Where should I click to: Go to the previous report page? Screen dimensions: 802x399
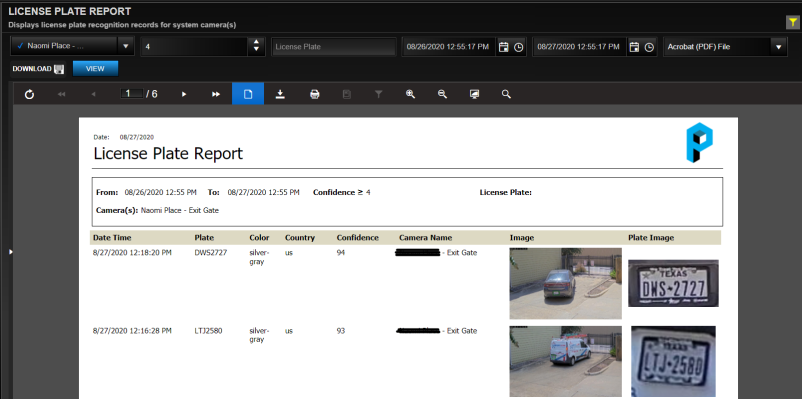[x=93, y=94]
